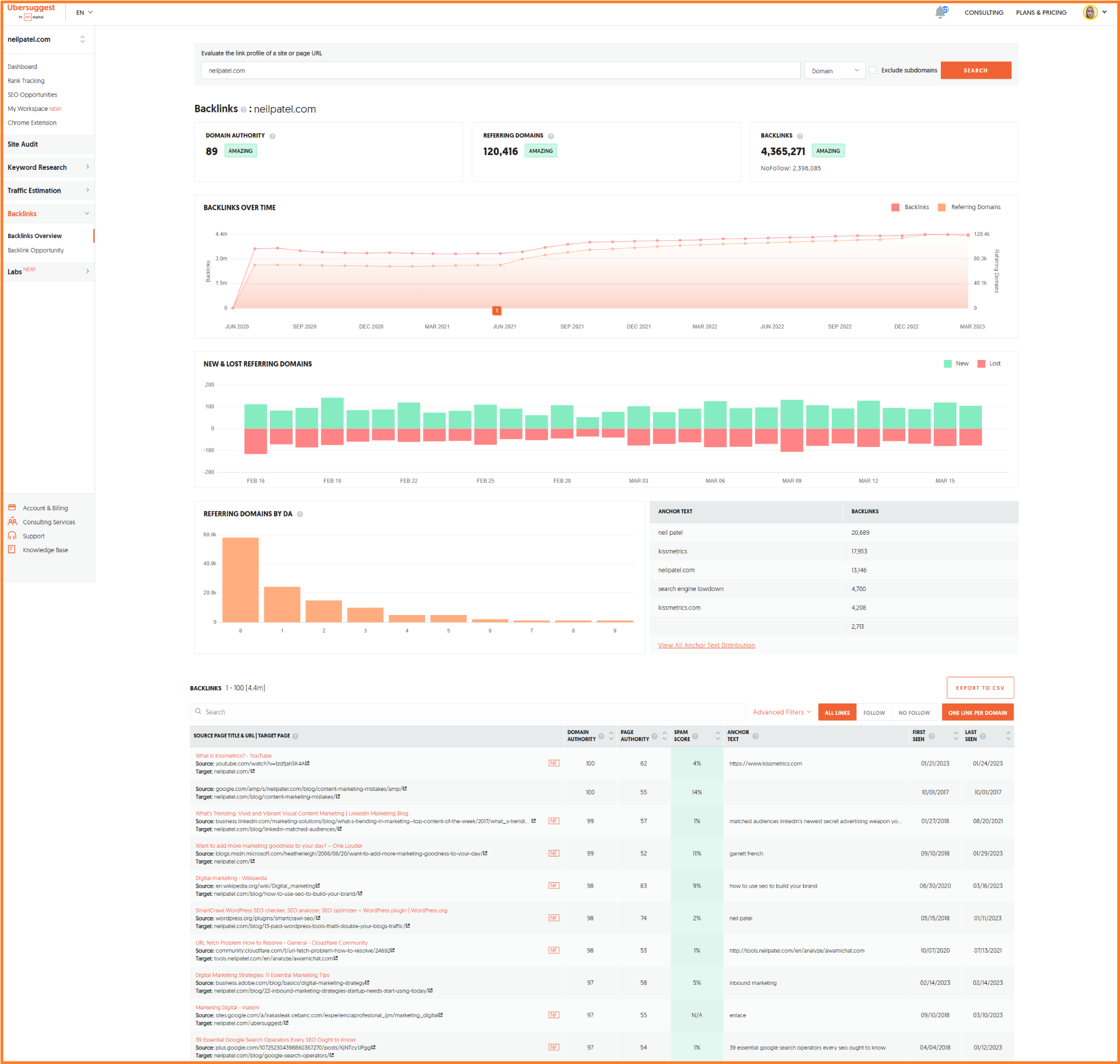This screenshot has width=1120, height=1064.
Task: Open the Domain scope dropdown
Action: click(x=834, y=70)
